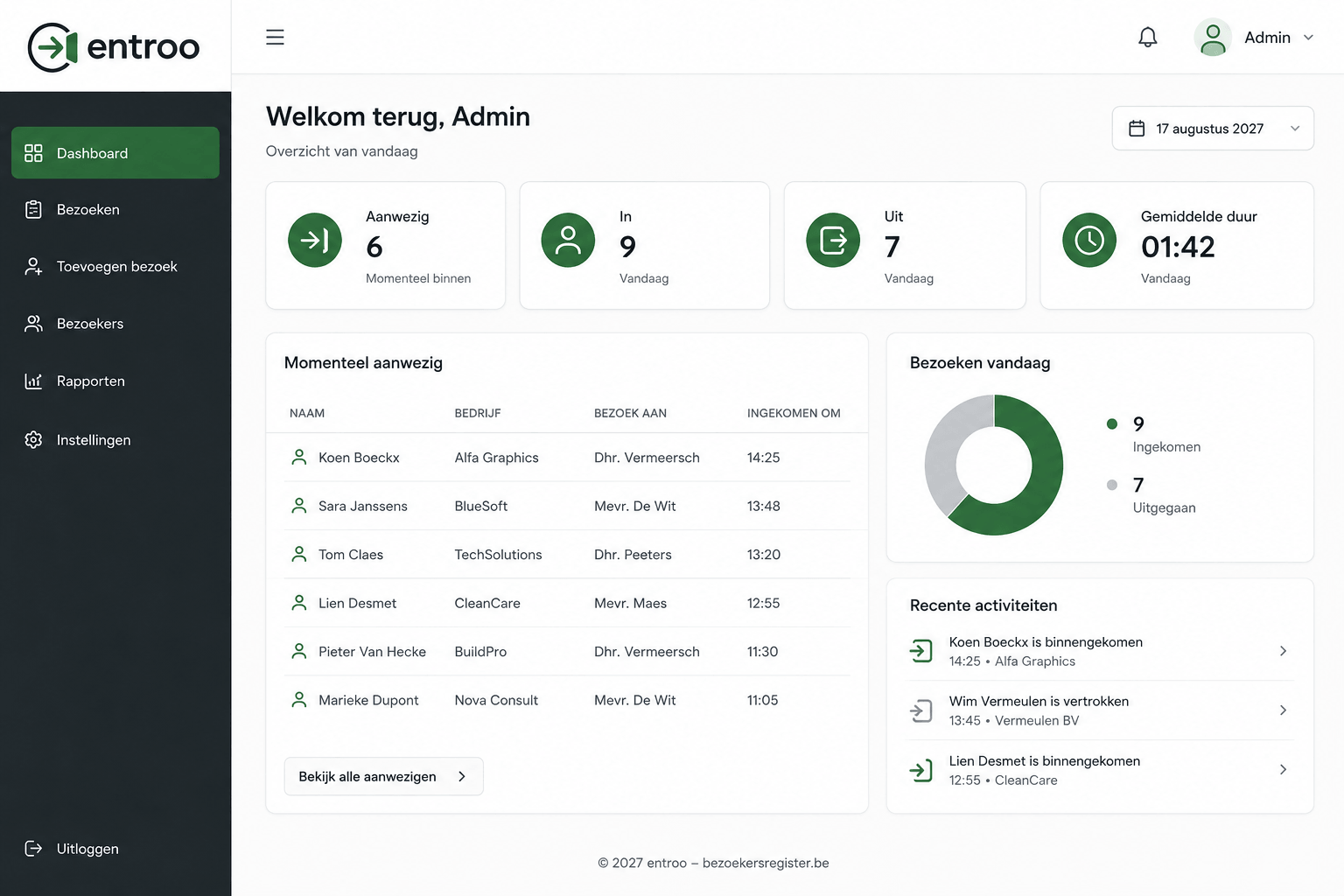Screen dimensions: 1344x896
Task: Click the 'BuildPro' company cell
Action: click(x=480, y=652)
